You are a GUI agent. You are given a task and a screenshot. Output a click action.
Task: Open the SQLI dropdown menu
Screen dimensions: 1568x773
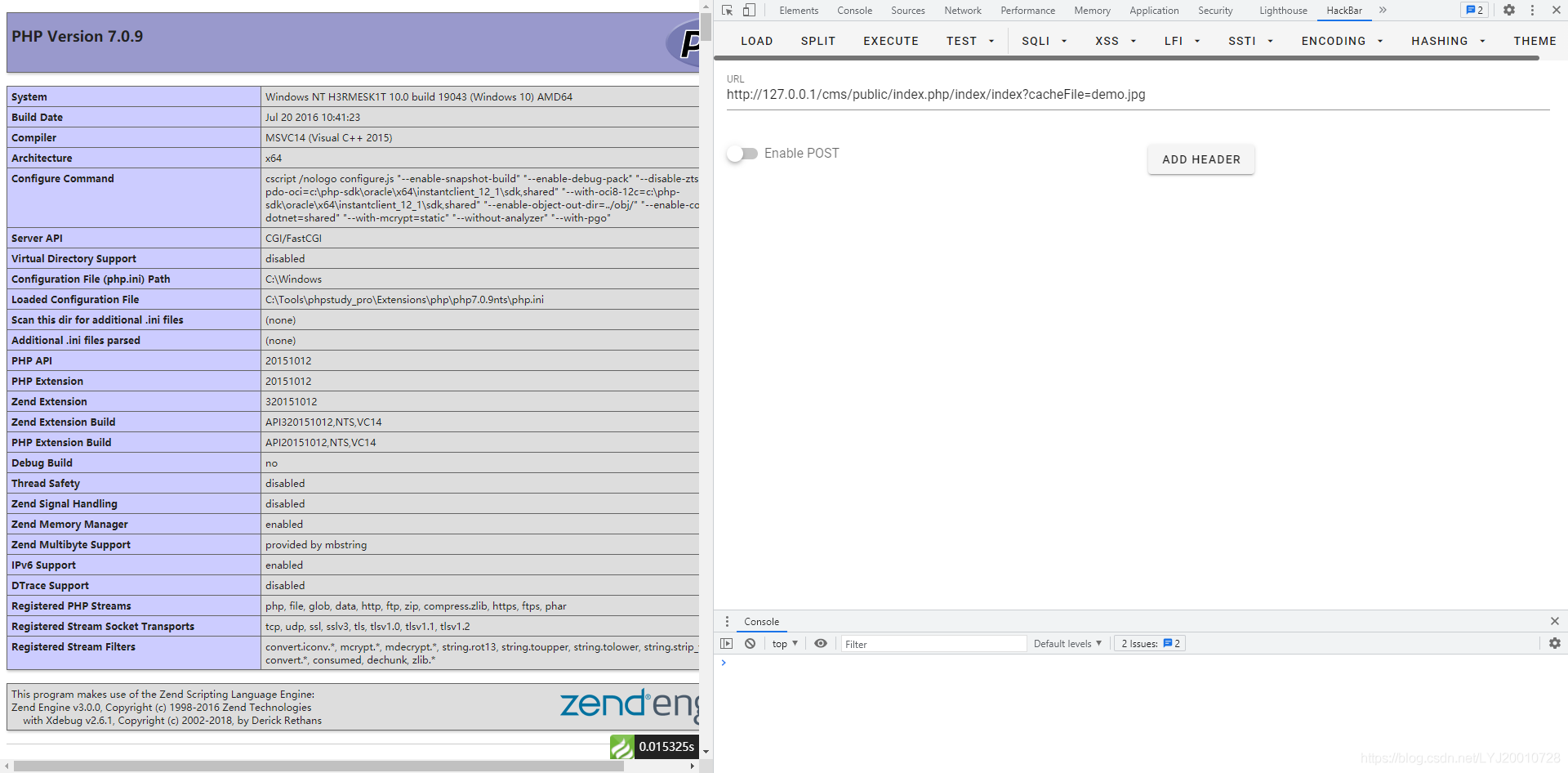coord(1045,41)
